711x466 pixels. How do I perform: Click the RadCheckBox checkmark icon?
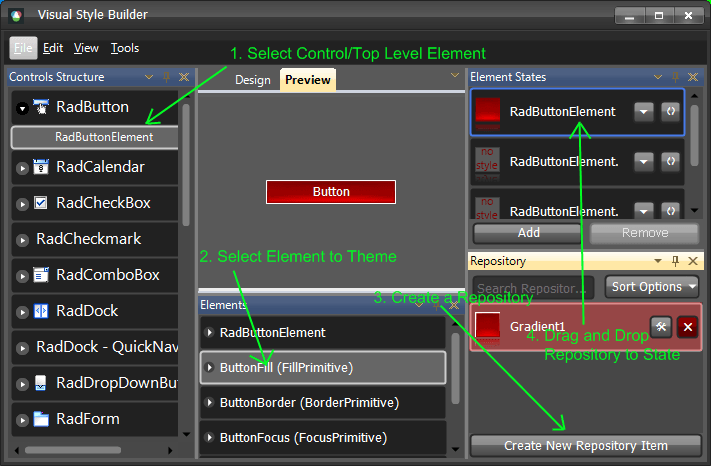pos(41,203)
